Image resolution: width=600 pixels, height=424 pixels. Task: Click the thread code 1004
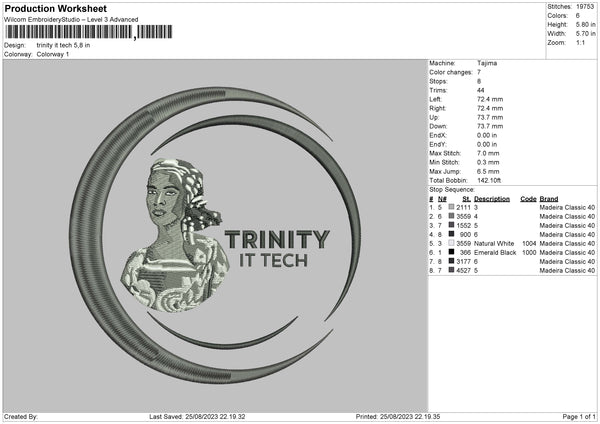click(x=529, y=243)
